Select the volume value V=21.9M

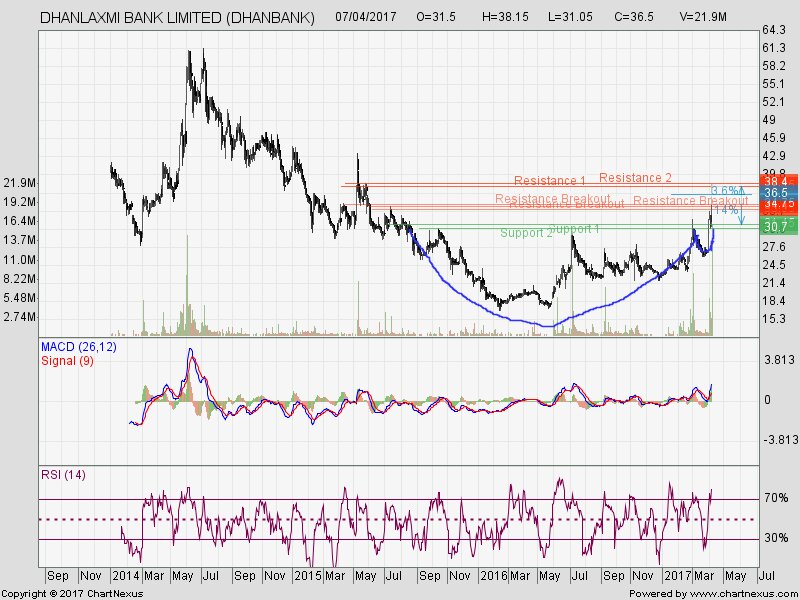click(x=703, y=17)
